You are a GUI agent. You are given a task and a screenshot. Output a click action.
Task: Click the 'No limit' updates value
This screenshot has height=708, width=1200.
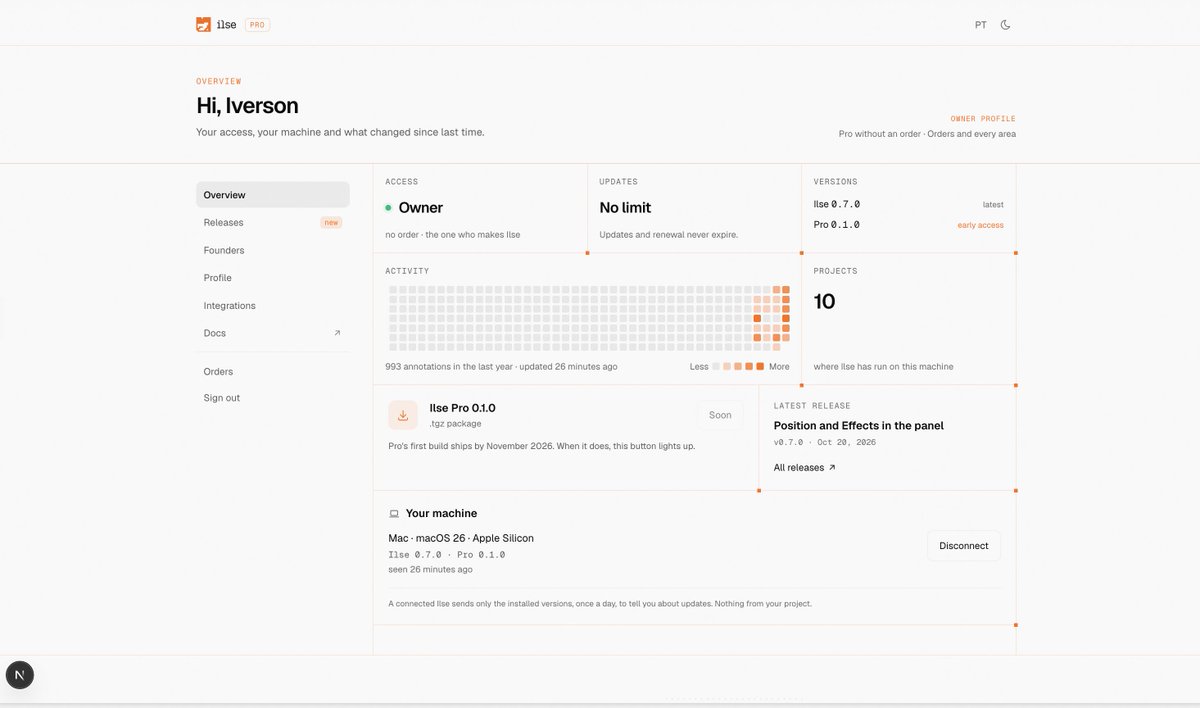click(x=625, y=208)
